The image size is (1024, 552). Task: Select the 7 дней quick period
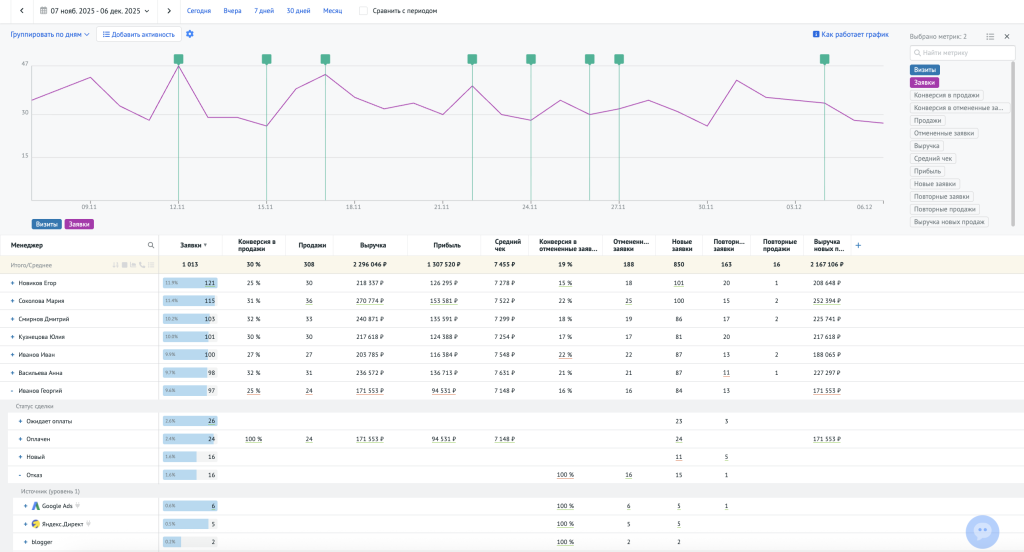point(263,11)
